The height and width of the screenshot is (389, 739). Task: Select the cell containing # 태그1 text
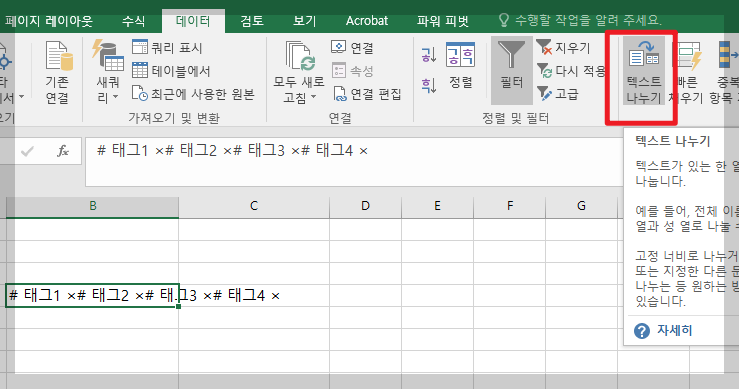pyautogui.click(x=92, y=296)
